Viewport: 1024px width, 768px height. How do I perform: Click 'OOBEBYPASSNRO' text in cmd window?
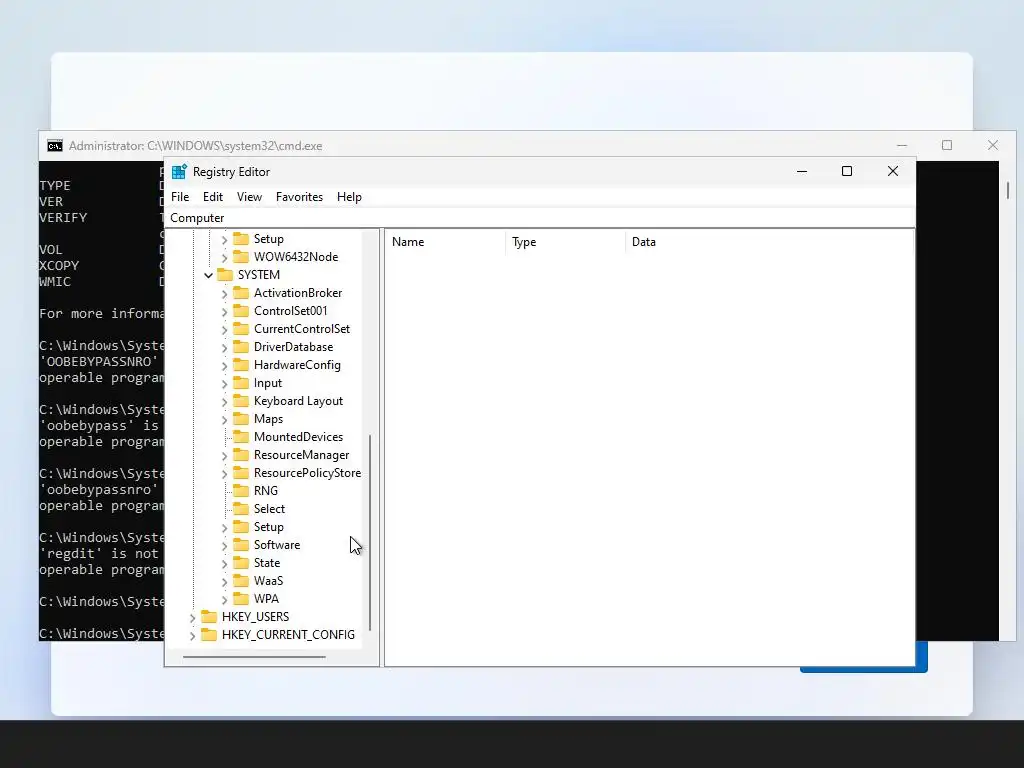point(99,362)
